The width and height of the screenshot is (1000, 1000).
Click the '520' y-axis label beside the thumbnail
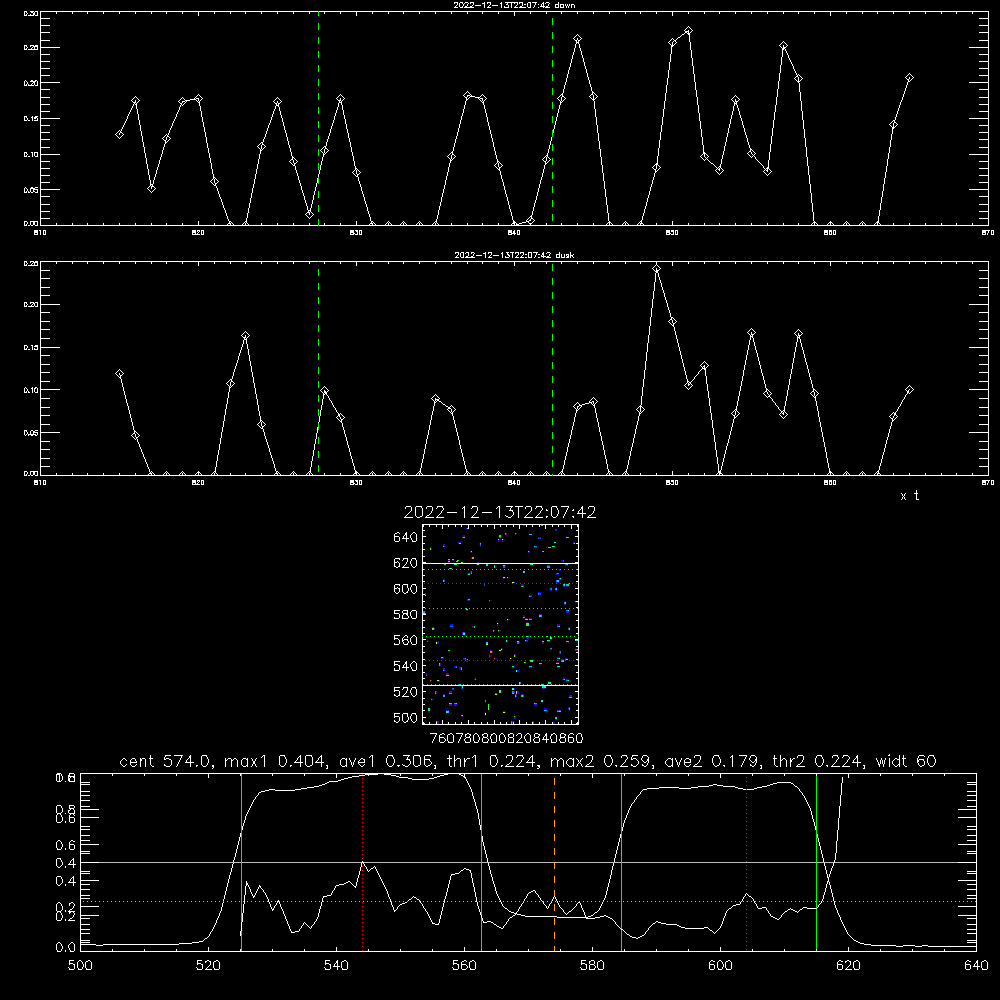[x=405, y=692]
